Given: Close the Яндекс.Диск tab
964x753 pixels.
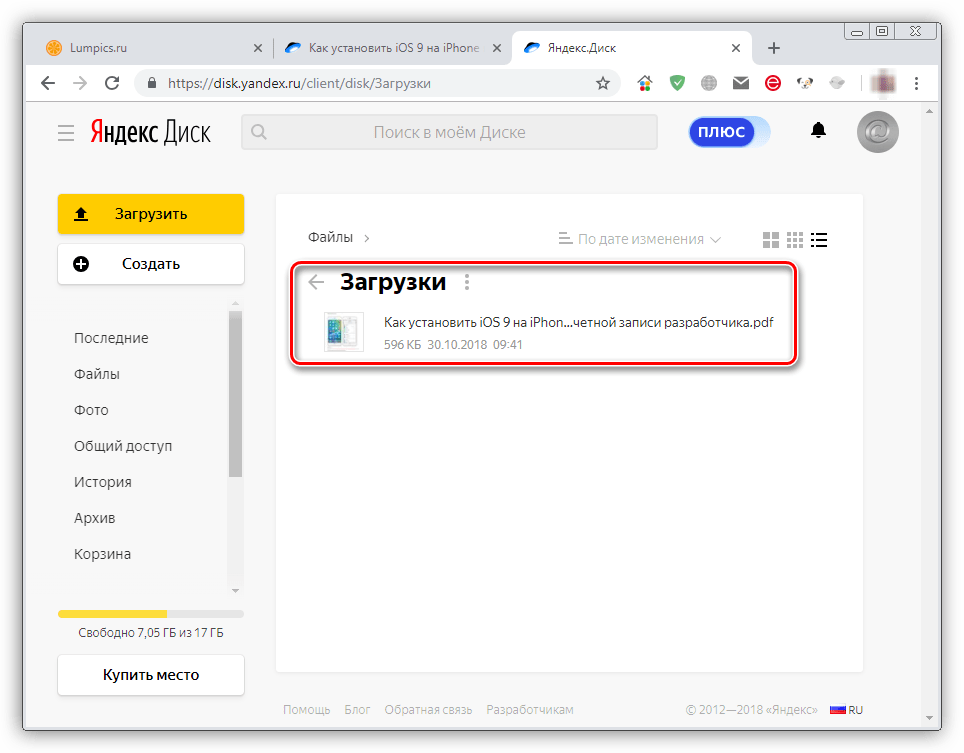Looking at the screenshot, I should tap(736, 48).
